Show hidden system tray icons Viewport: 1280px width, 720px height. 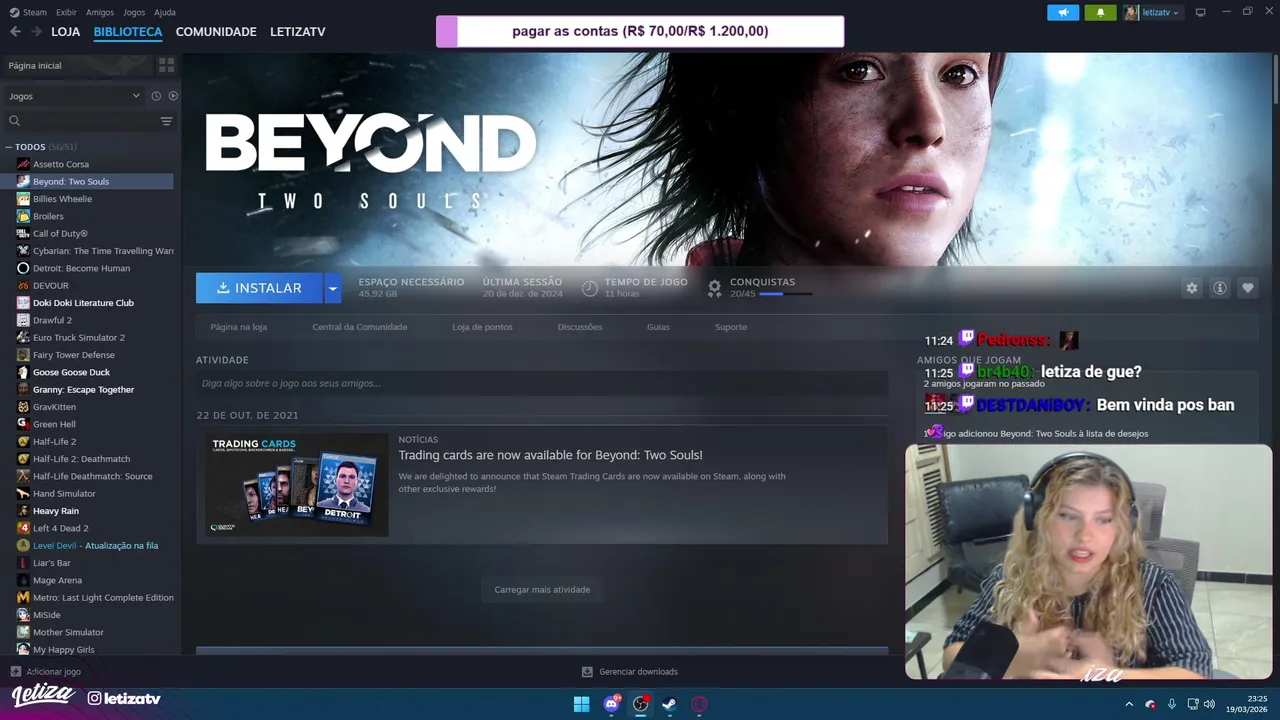pos(1129,704)
